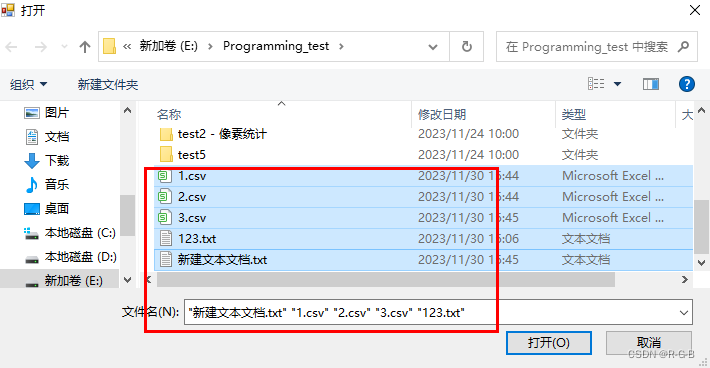Expand chevron after Programming_test in path
Image resolution: width=710 pixels, height=368 pixels.
tap(341, 46)
